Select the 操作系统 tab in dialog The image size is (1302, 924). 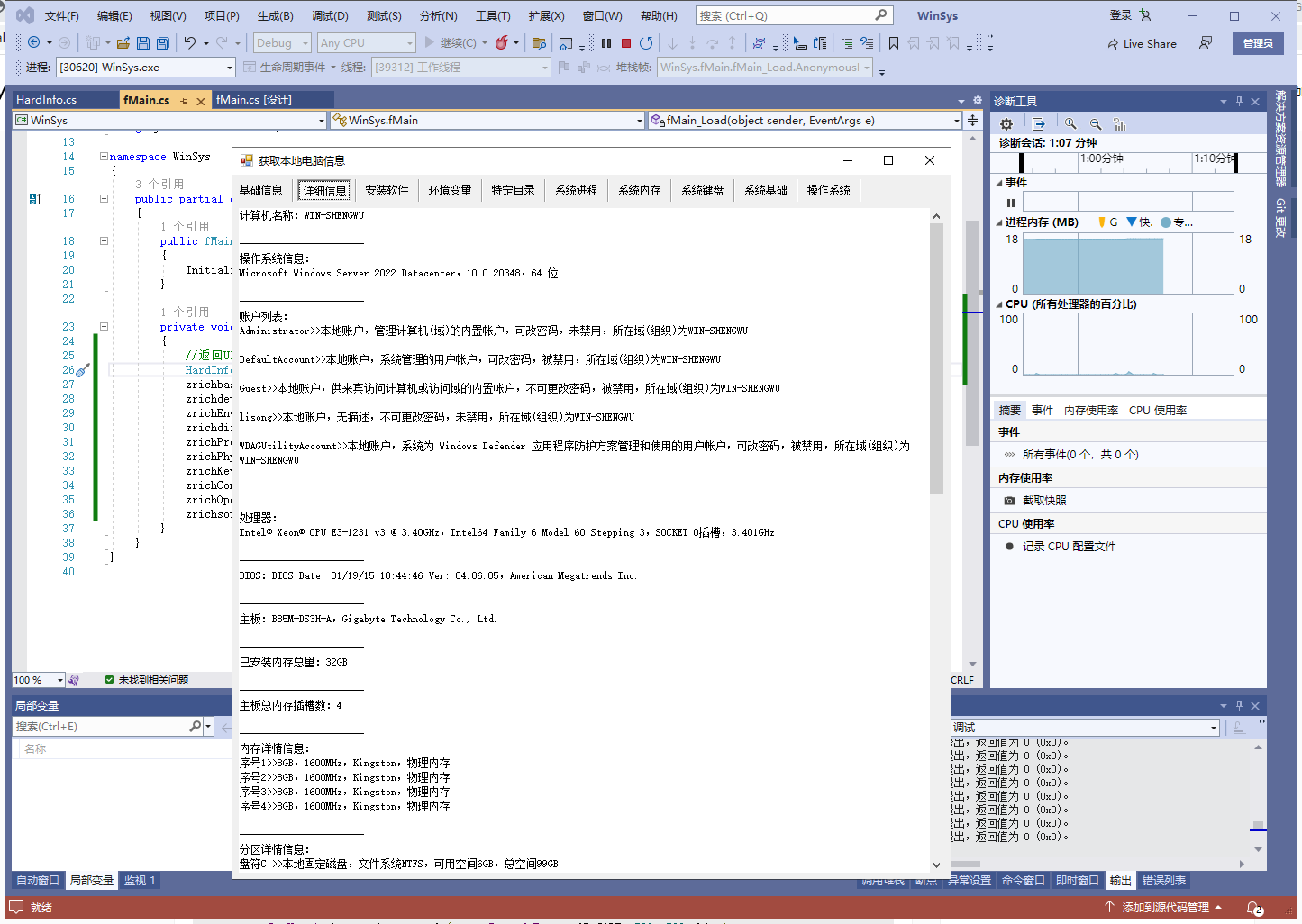829,190
